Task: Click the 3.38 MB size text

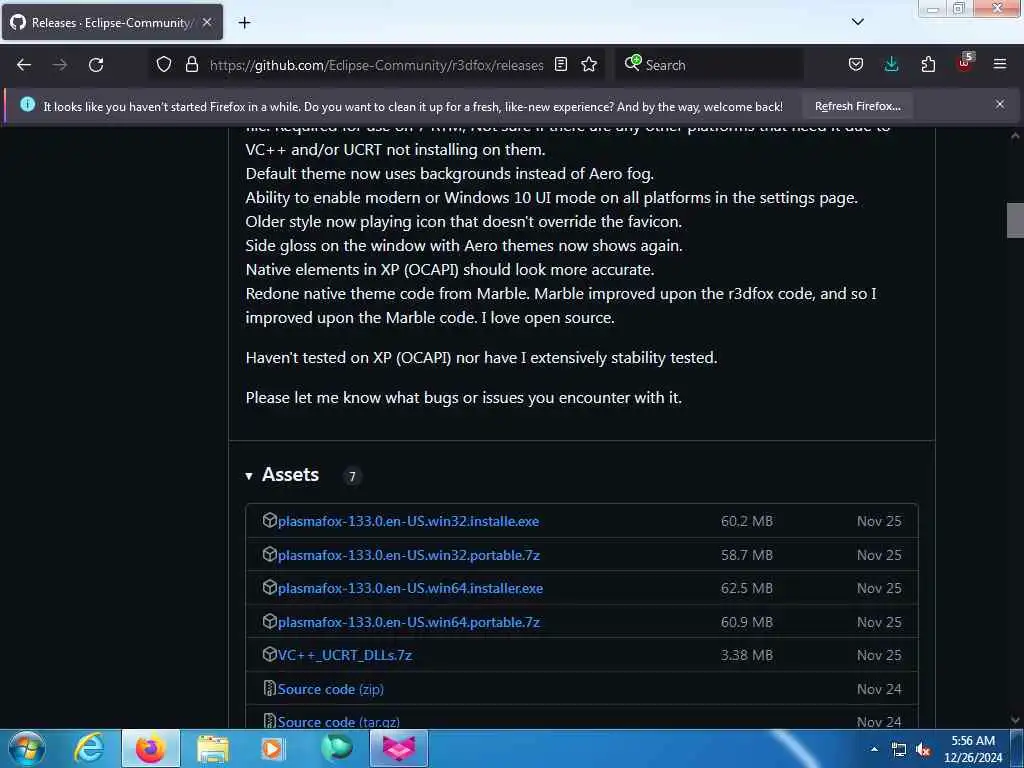Action: tap(746, 655)
